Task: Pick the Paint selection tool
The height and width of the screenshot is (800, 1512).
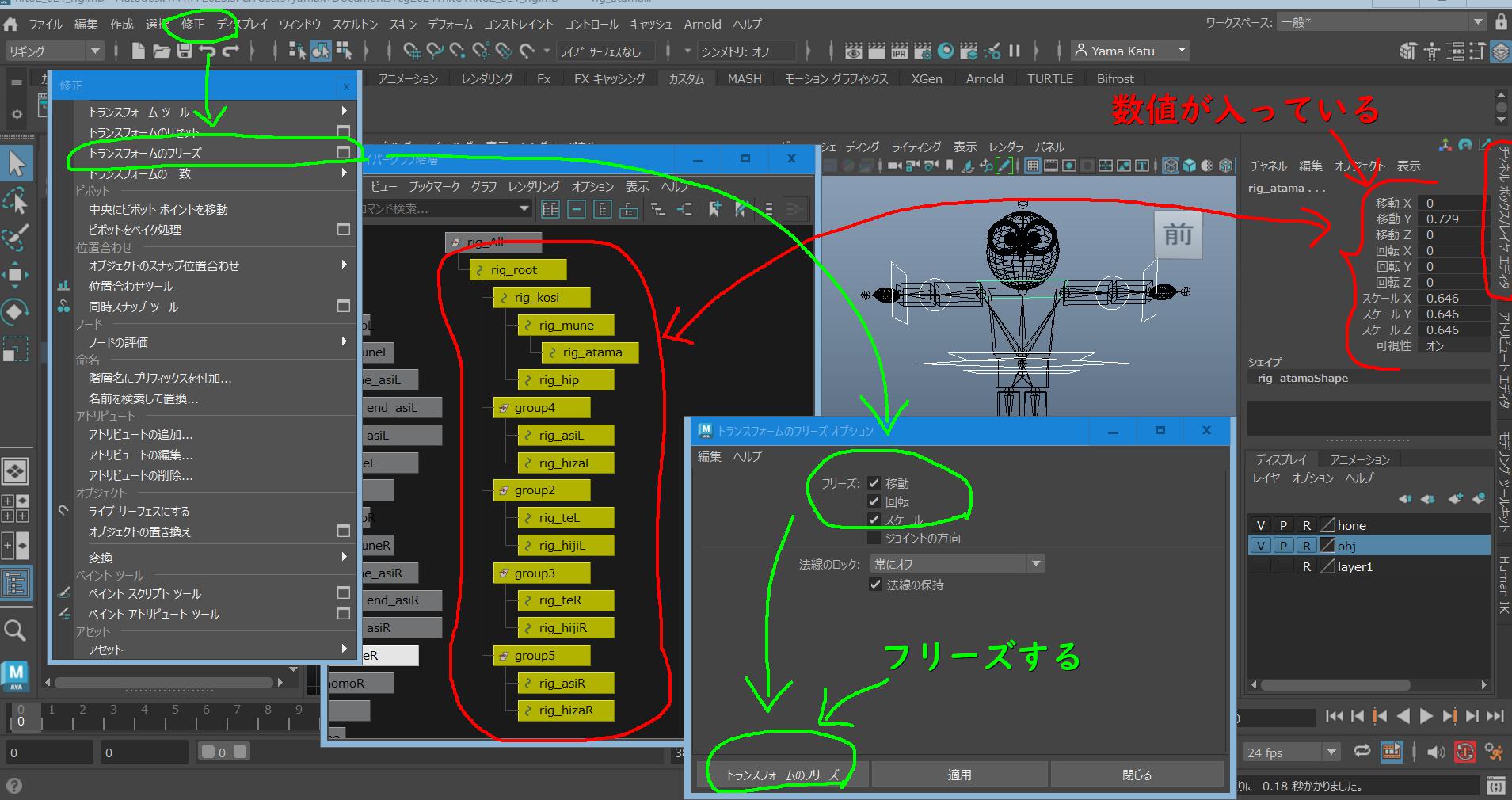Action: tap(16, 238)
